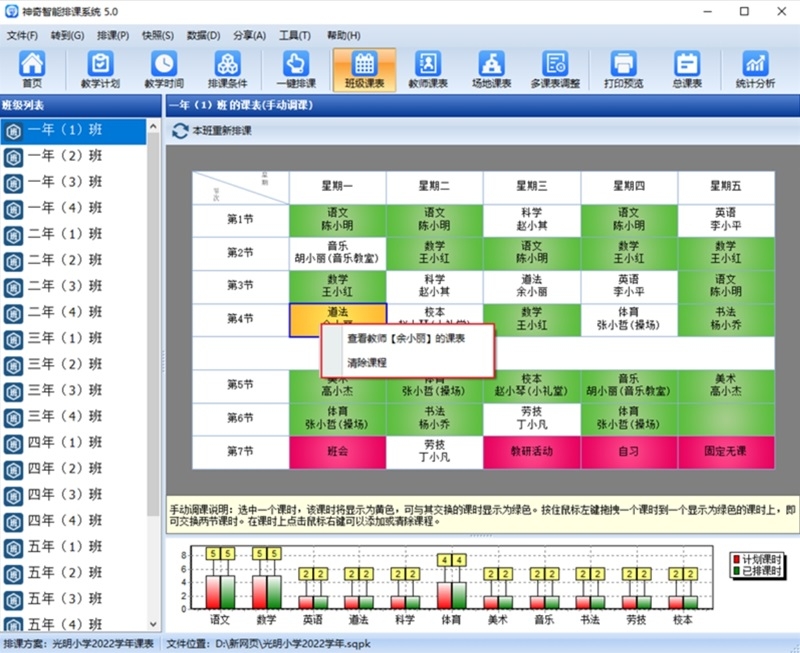Choose 清除课程 in the context menu
800x653 pixels.
click(367, 363)
